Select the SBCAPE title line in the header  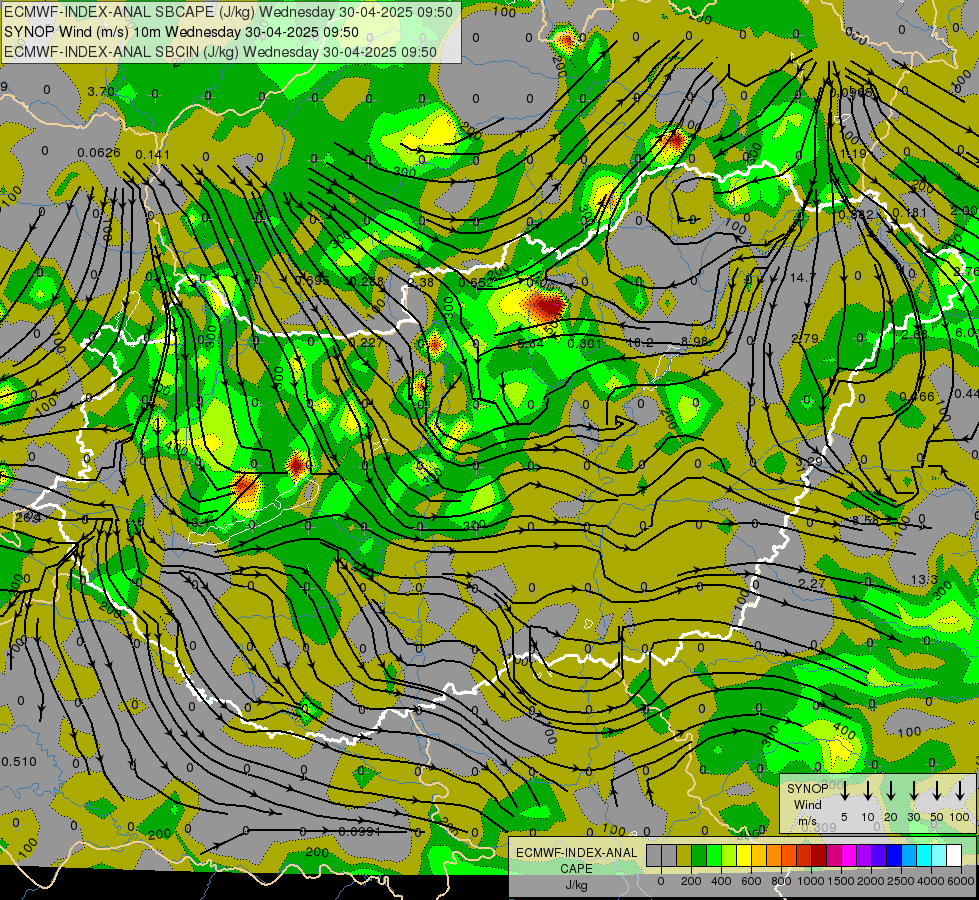[228, 12]
